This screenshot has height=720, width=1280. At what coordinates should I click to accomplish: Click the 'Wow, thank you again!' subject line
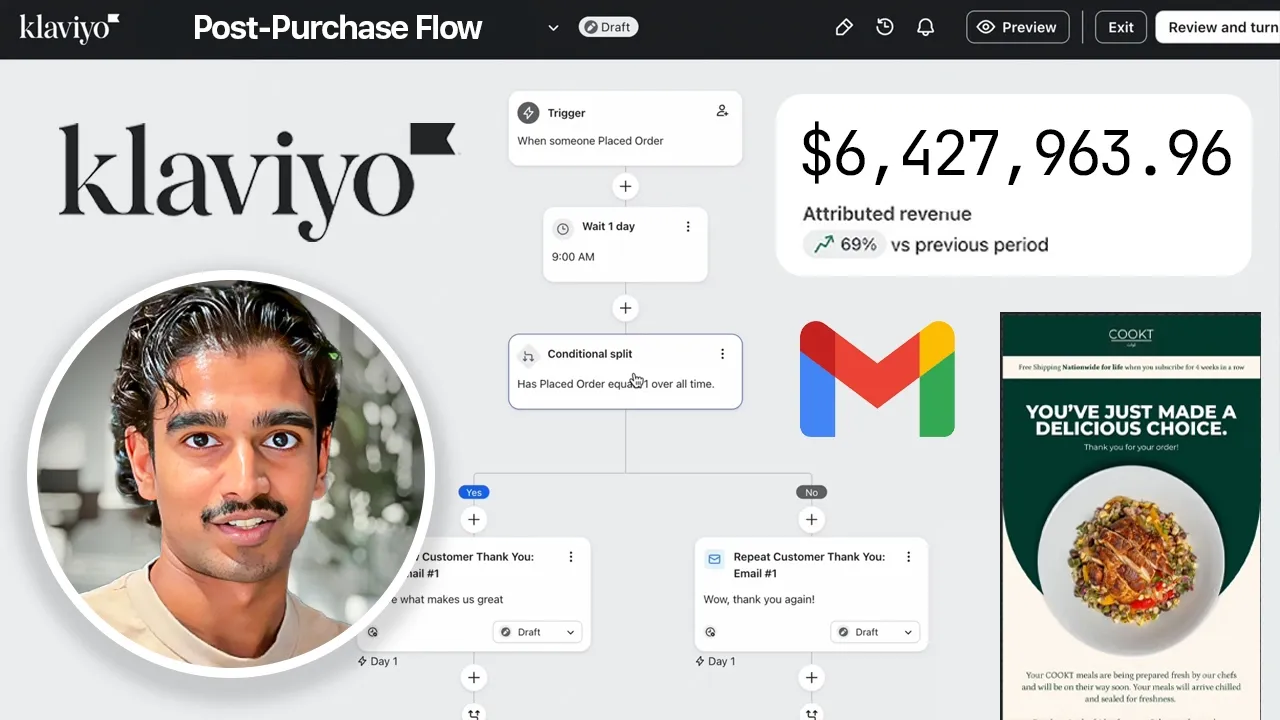[x=759, y=600]
